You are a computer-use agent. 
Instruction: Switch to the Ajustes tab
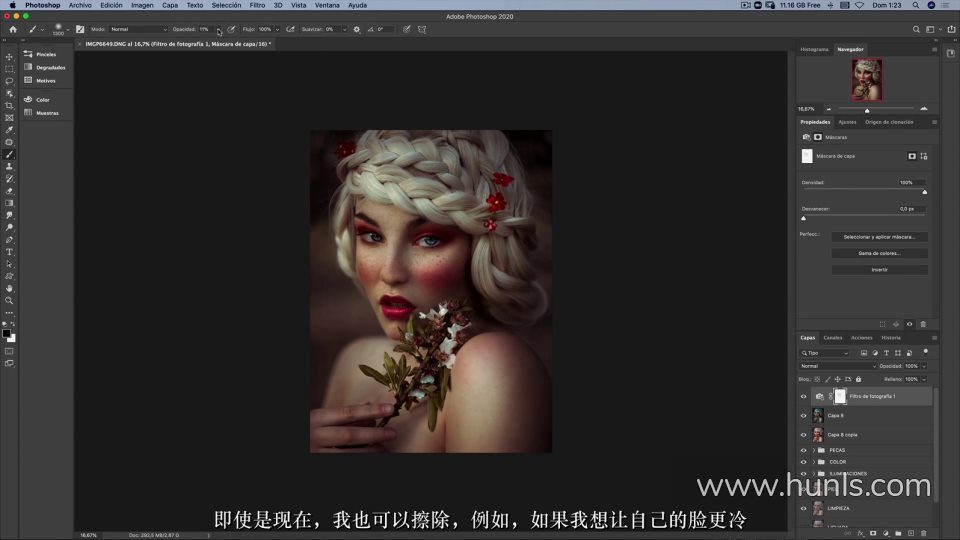[847, 122]
